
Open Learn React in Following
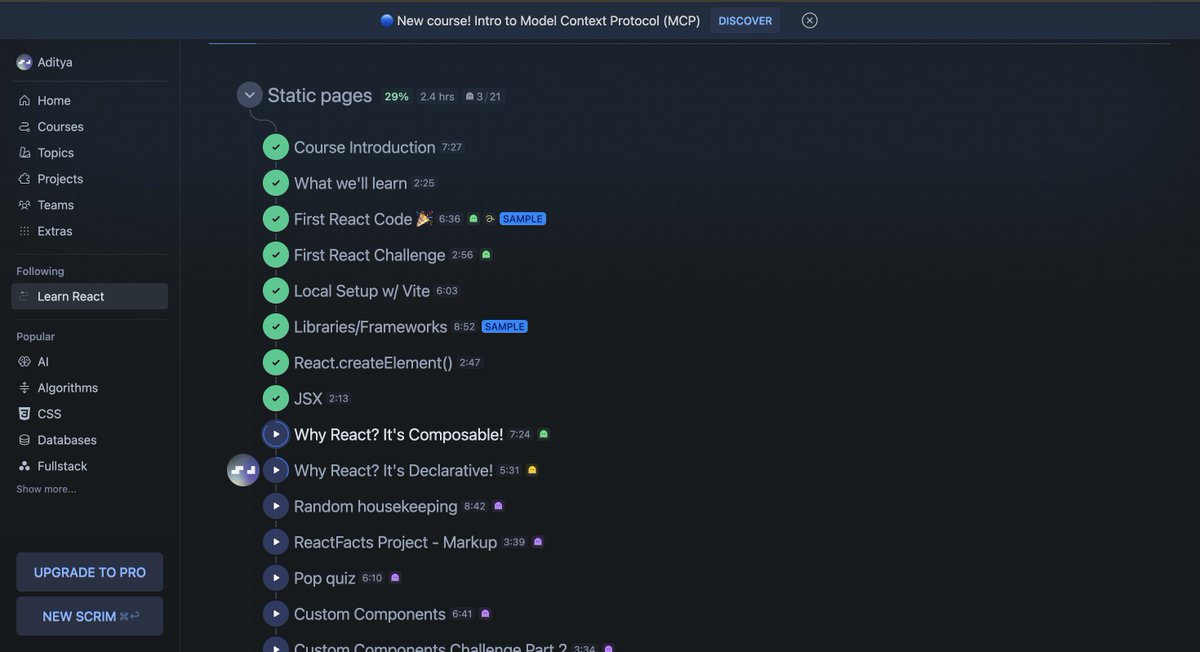(90, 296)
